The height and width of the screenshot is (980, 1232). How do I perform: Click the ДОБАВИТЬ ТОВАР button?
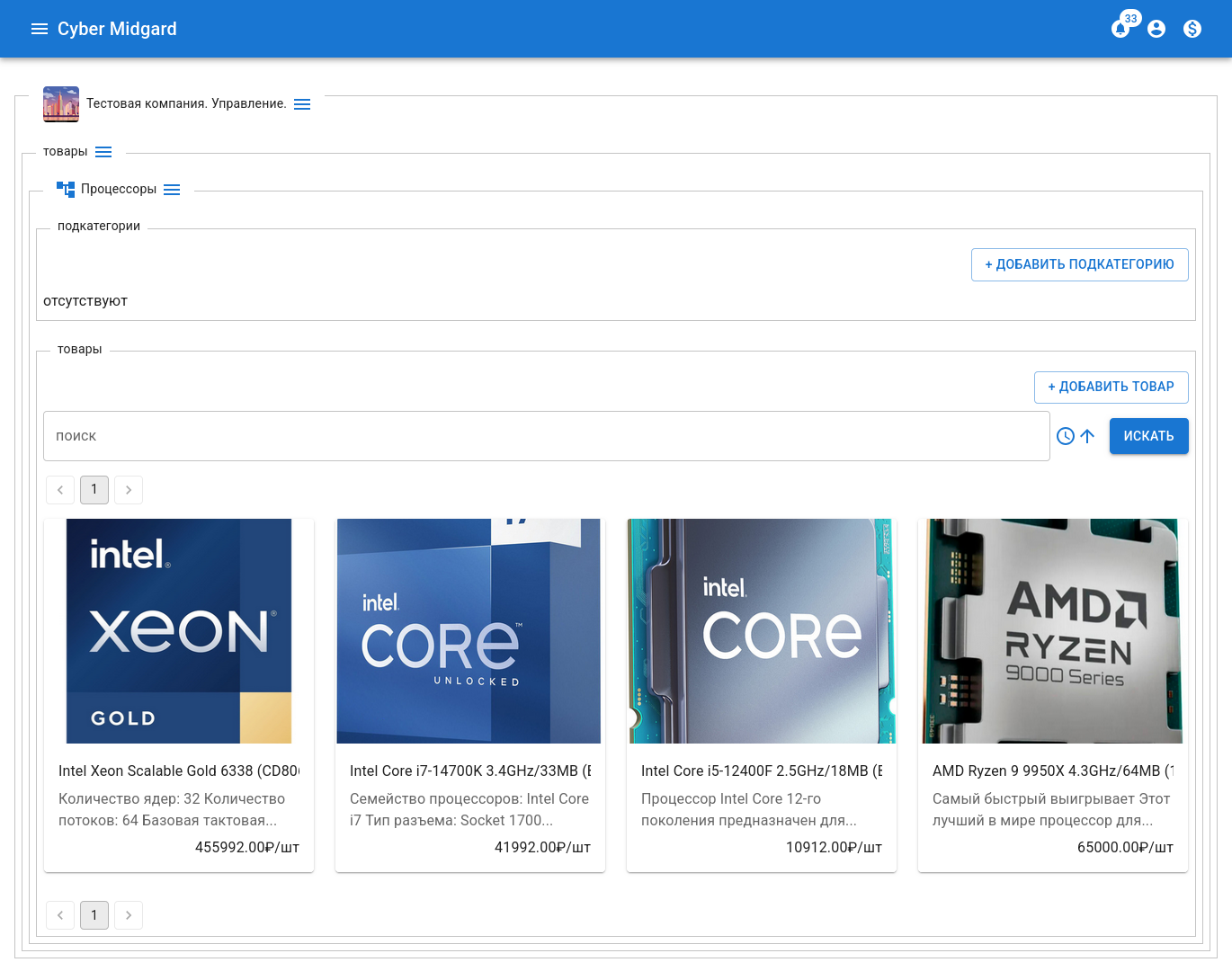(x=1111, y=387)
